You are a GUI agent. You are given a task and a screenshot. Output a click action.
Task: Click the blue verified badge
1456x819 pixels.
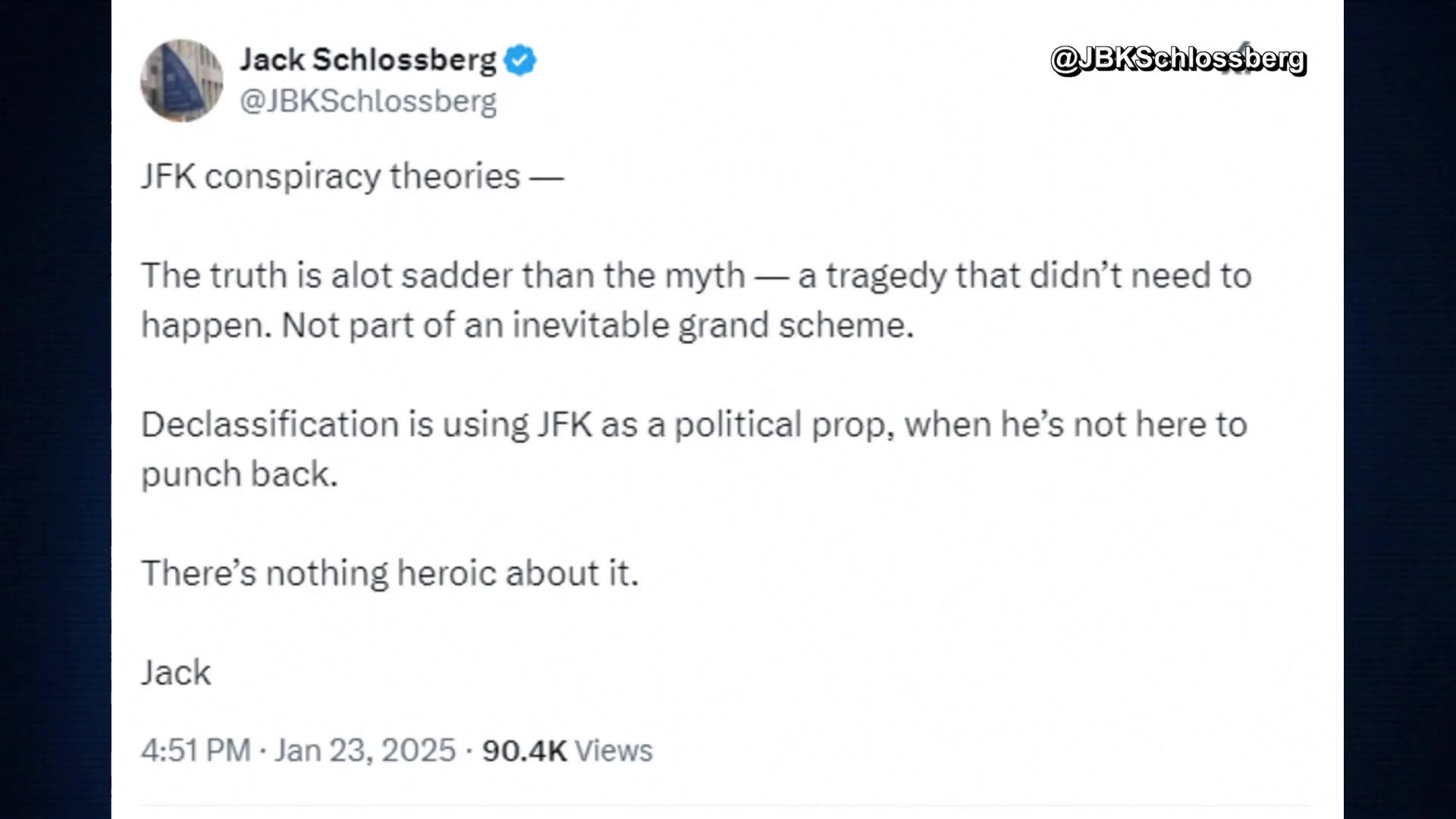520,60
